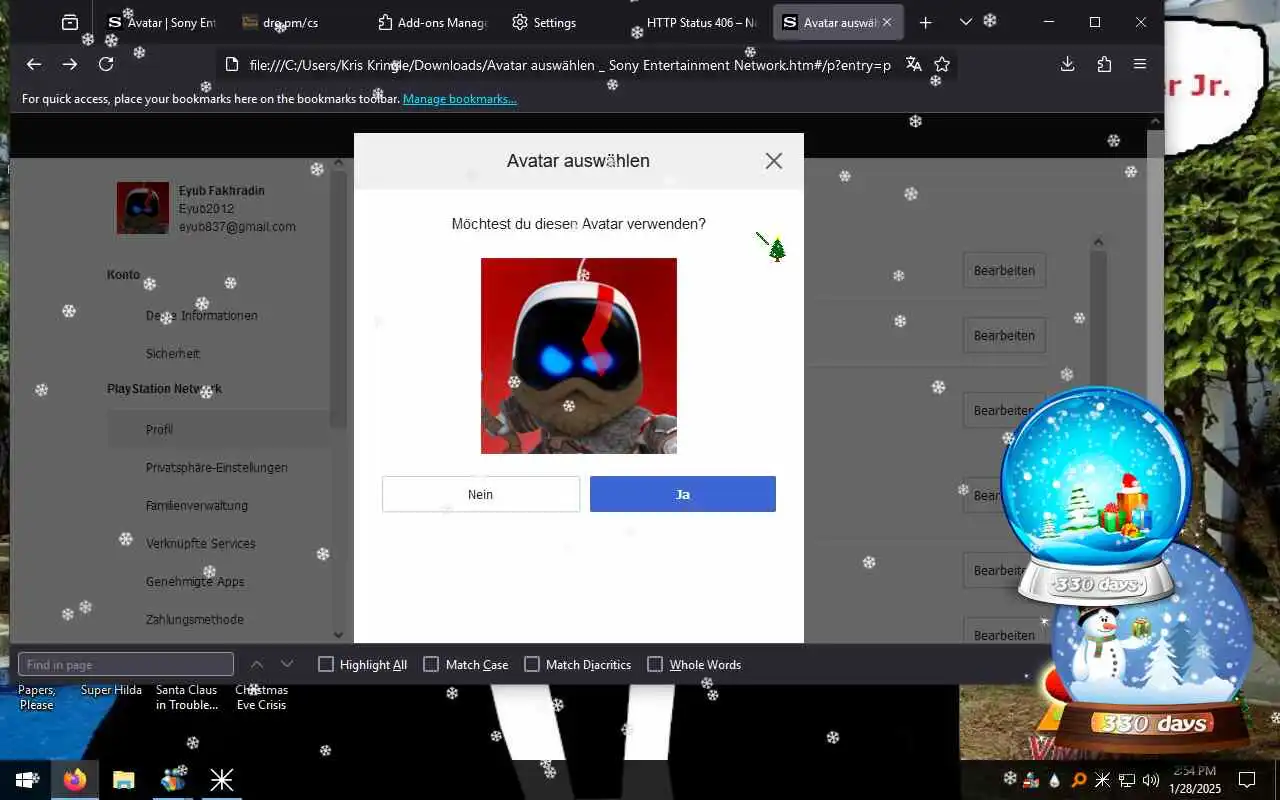The height and width of the screenshot is (800, 1280).
Task: Open the list all tabs dropdown
Action: [x=965, y=22]
